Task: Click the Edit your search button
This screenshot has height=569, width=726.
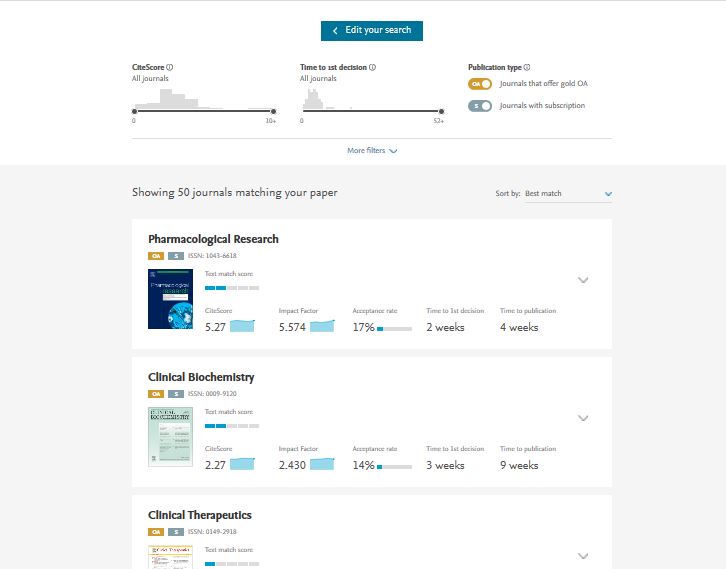Action: [371, 31]
